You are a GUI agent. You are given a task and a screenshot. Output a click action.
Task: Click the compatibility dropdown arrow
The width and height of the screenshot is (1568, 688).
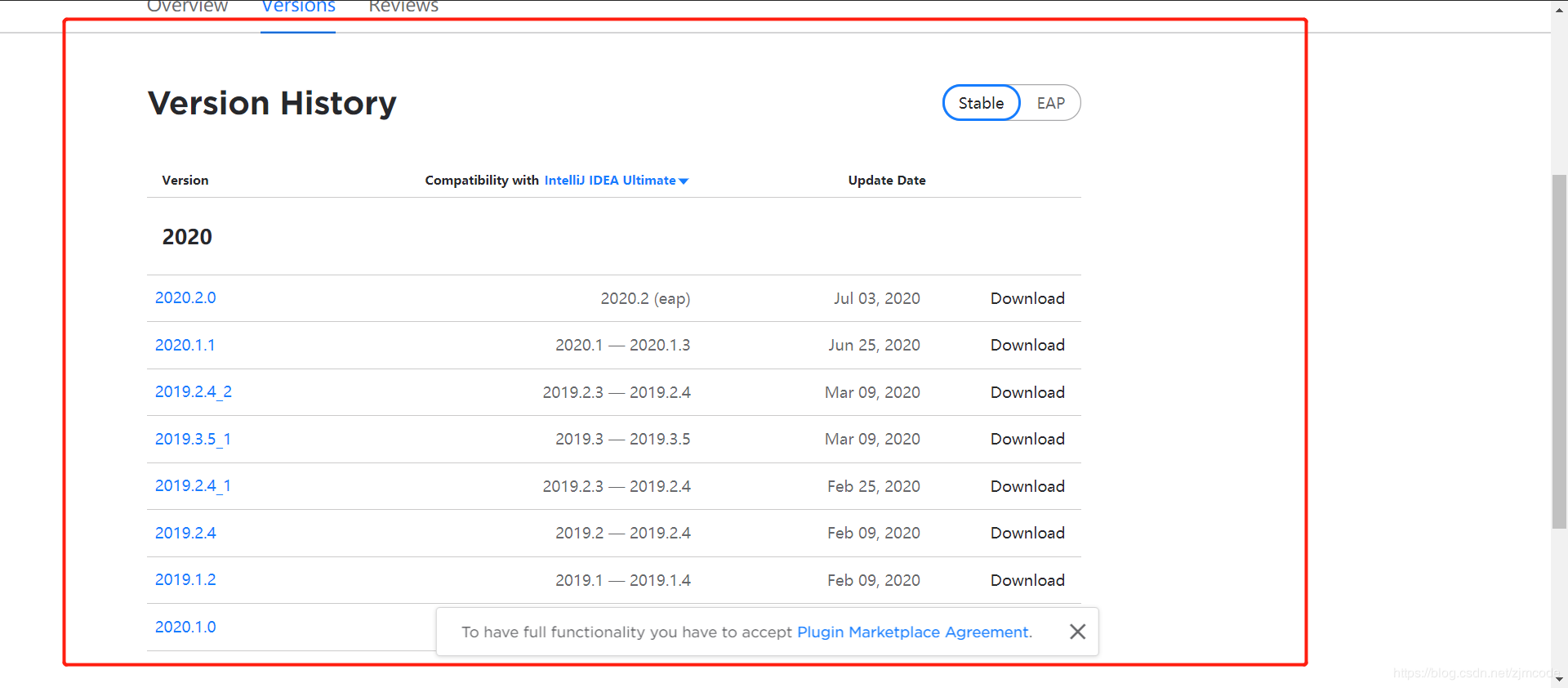(x=684, y=181)
